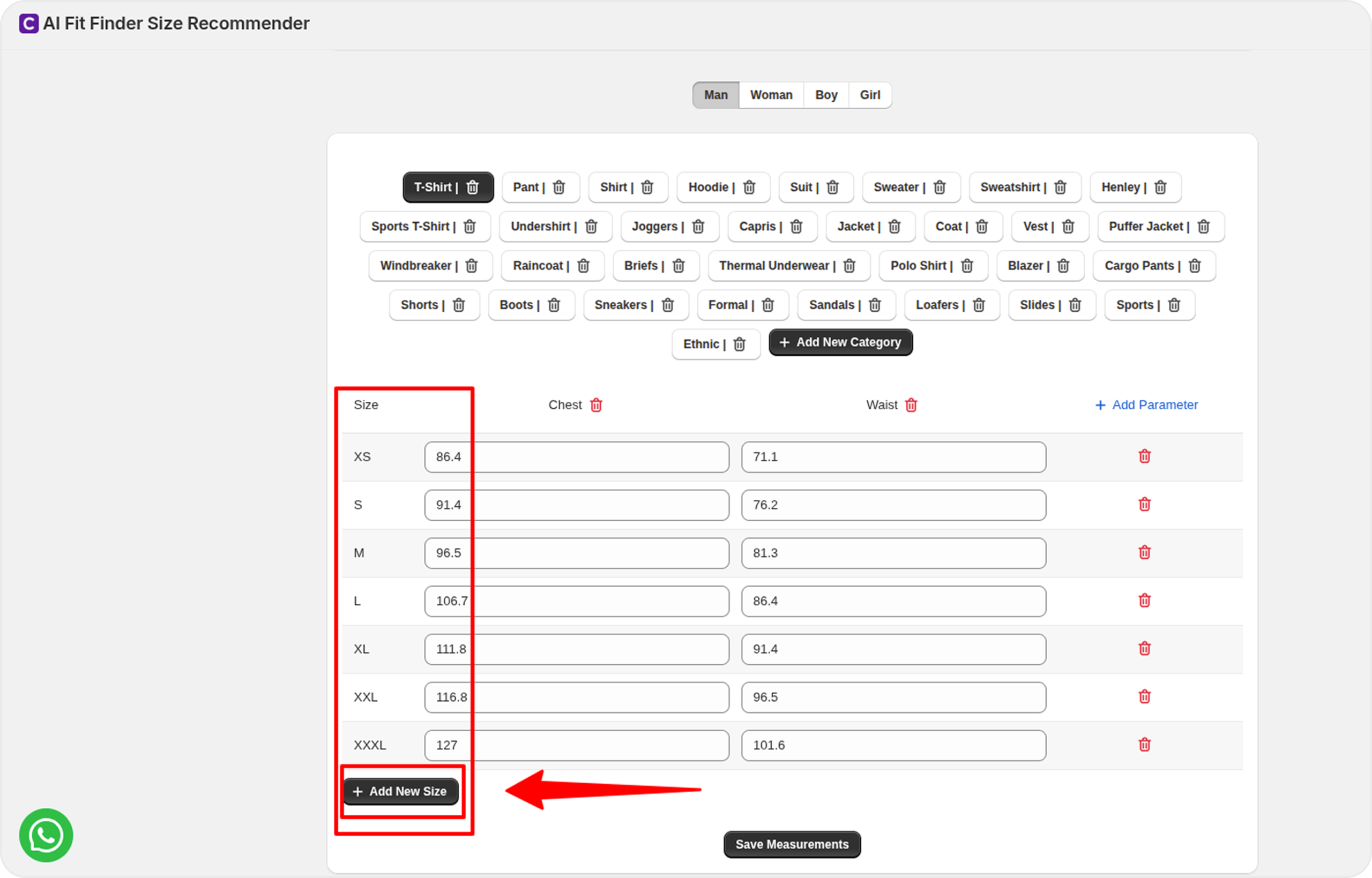
Task: Remove Sneakers category using trash icon
Action: [668, 305]
